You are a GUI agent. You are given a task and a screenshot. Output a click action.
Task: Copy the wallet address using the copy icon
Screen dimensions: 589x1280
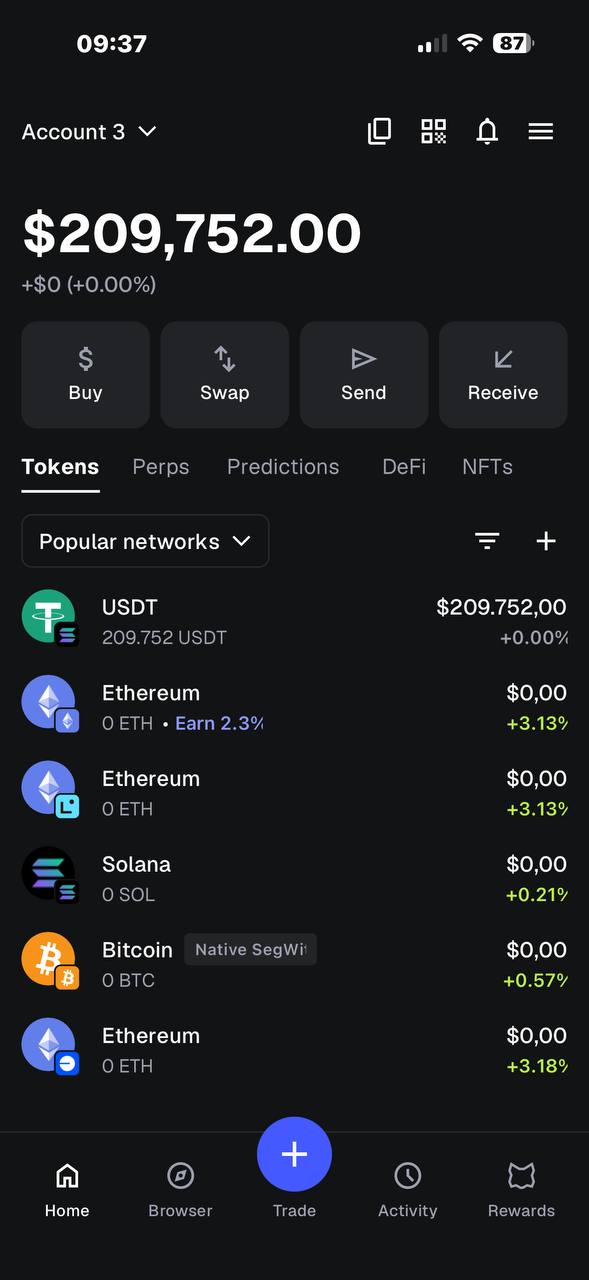(x=379, y=131)
